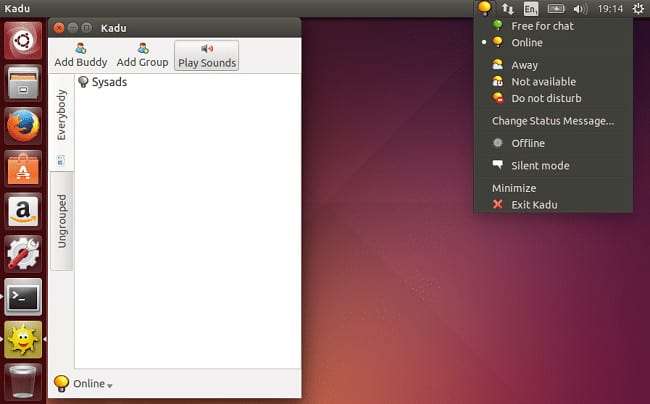Toggle the Play Sounds button
Image resolution: width=650 pixels, height=404 pixels.
point(206,55)
